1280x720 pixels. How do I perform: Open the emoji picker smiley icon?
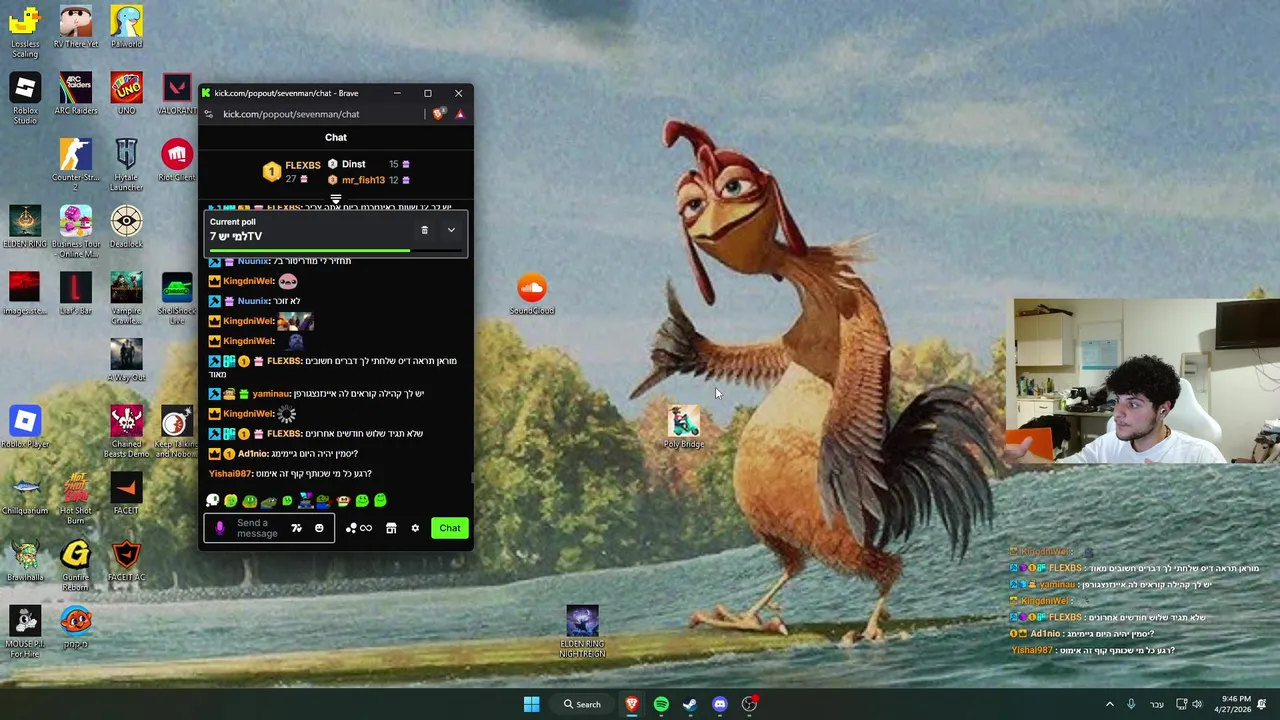[319, 528]
